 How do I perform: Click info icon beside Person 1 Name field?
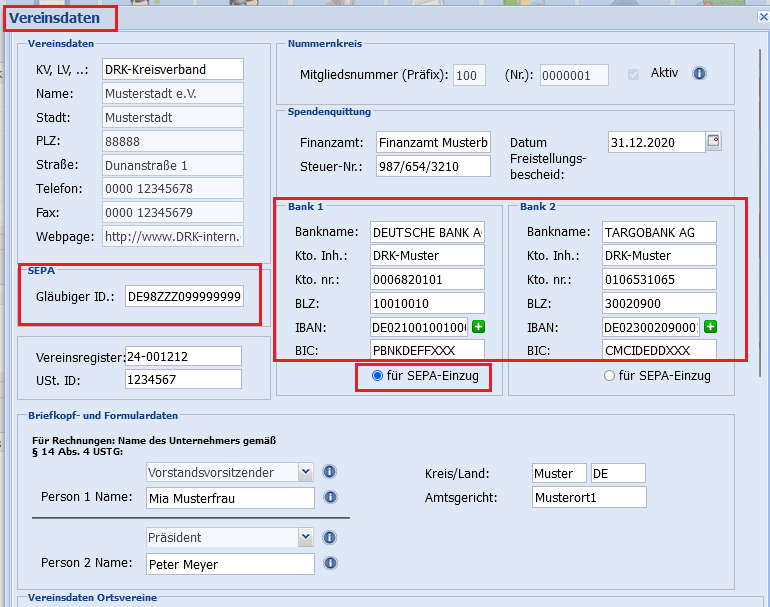(329, 497)
